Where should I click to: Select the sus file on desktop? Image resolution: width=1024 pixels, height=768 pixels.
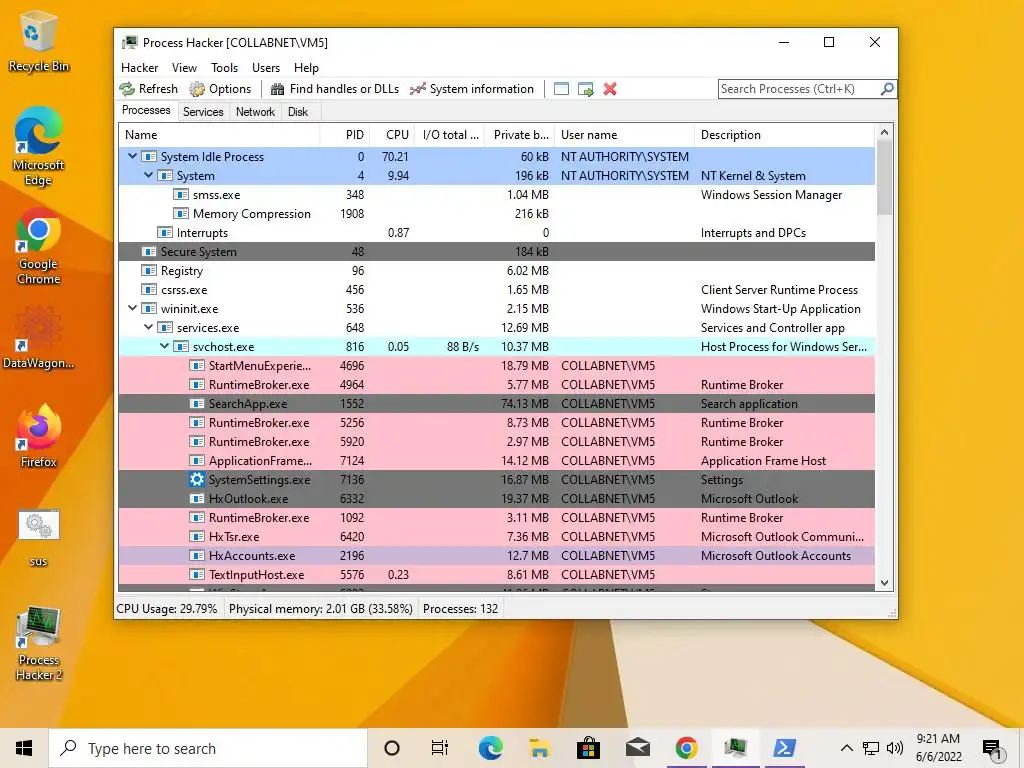pos(39,537)
